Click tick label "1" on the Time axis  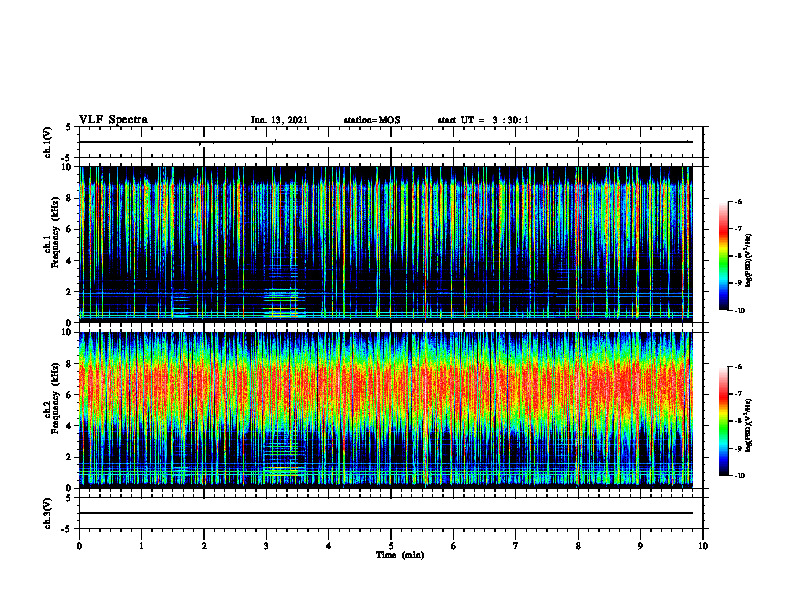(141, 546)
